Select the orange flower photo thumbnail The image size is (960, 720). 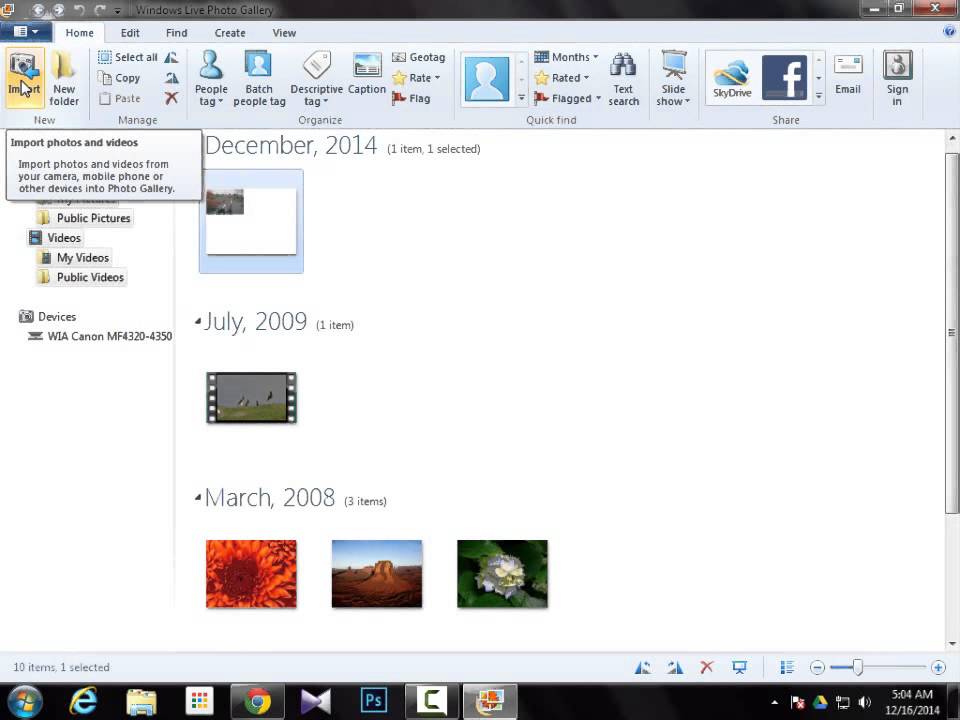[x=251, y=574]
